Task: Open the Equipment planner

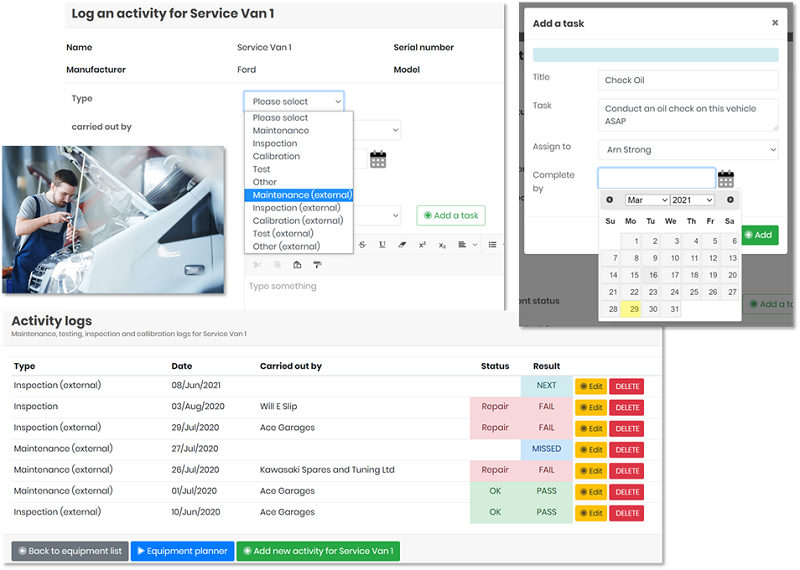Action: (182, 551)
